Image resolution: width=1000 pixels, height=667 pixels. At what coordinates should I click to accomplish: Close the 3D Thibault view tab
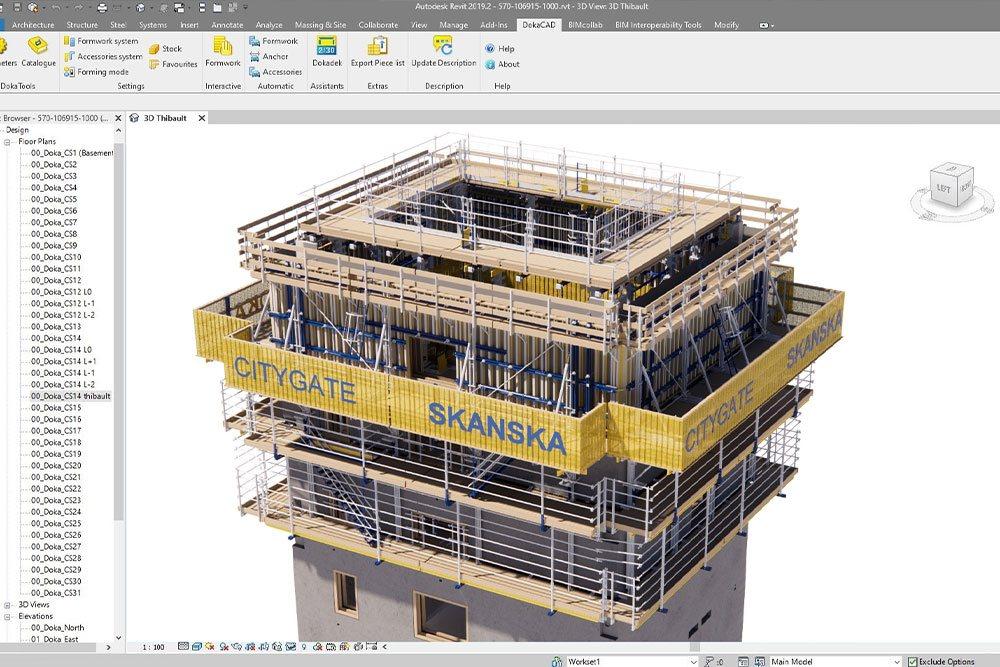point(201,118)
